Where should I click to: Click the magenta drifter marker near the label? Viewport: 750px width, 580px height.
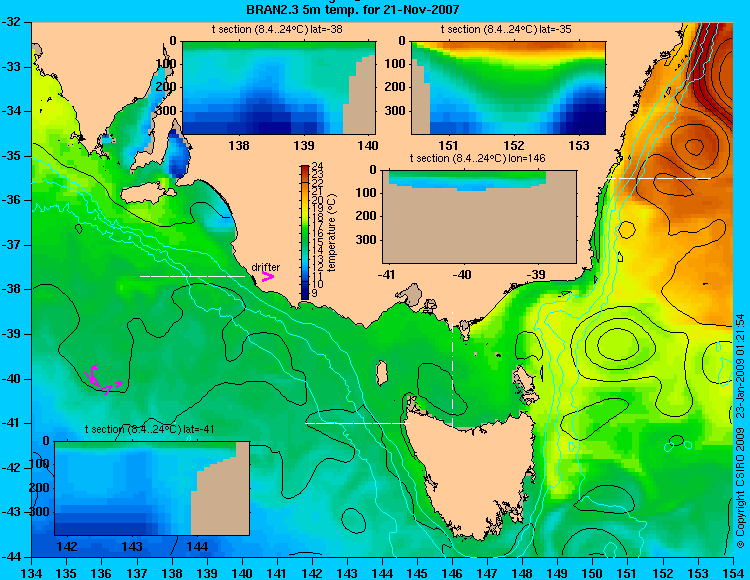click(x=267, y=276)
